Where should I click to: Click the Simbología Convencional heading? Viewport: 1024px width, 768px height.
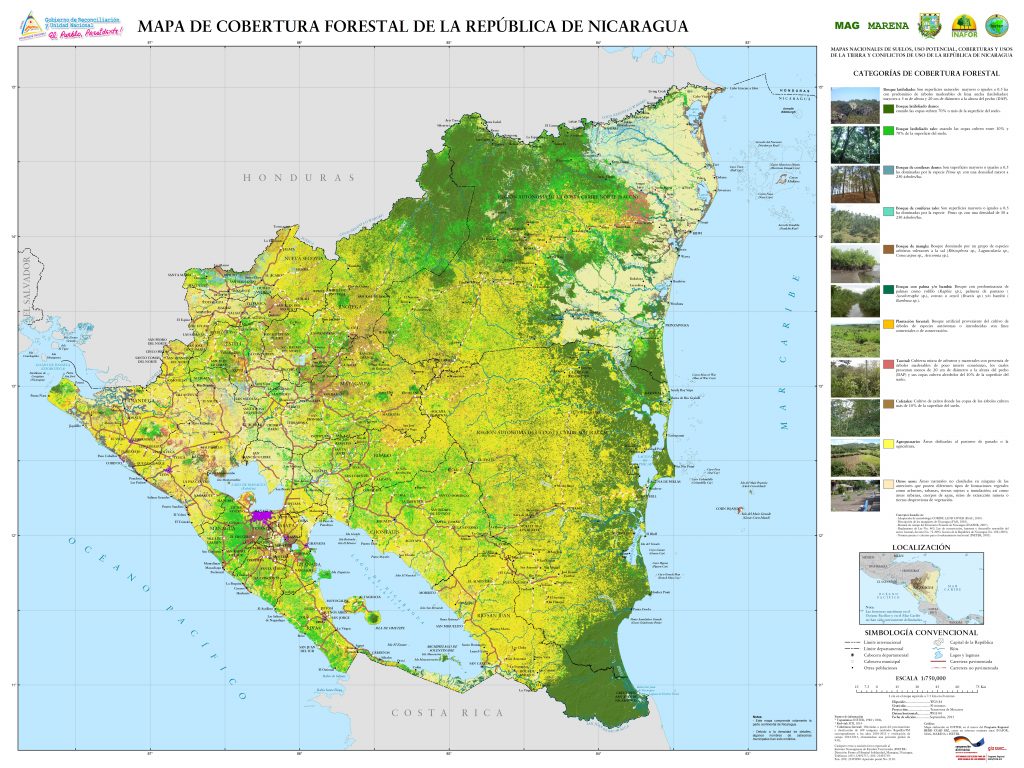point(920,633)
